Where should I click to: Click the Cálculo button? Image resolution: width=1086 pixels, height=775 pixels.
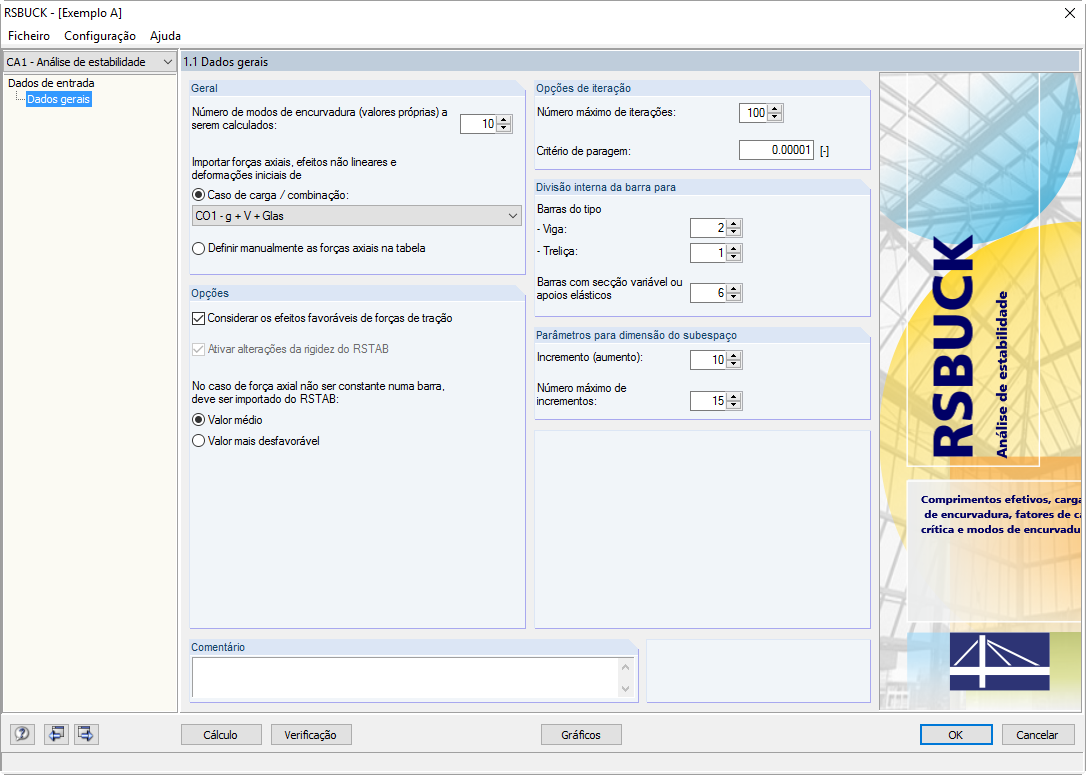click(221, 735)
